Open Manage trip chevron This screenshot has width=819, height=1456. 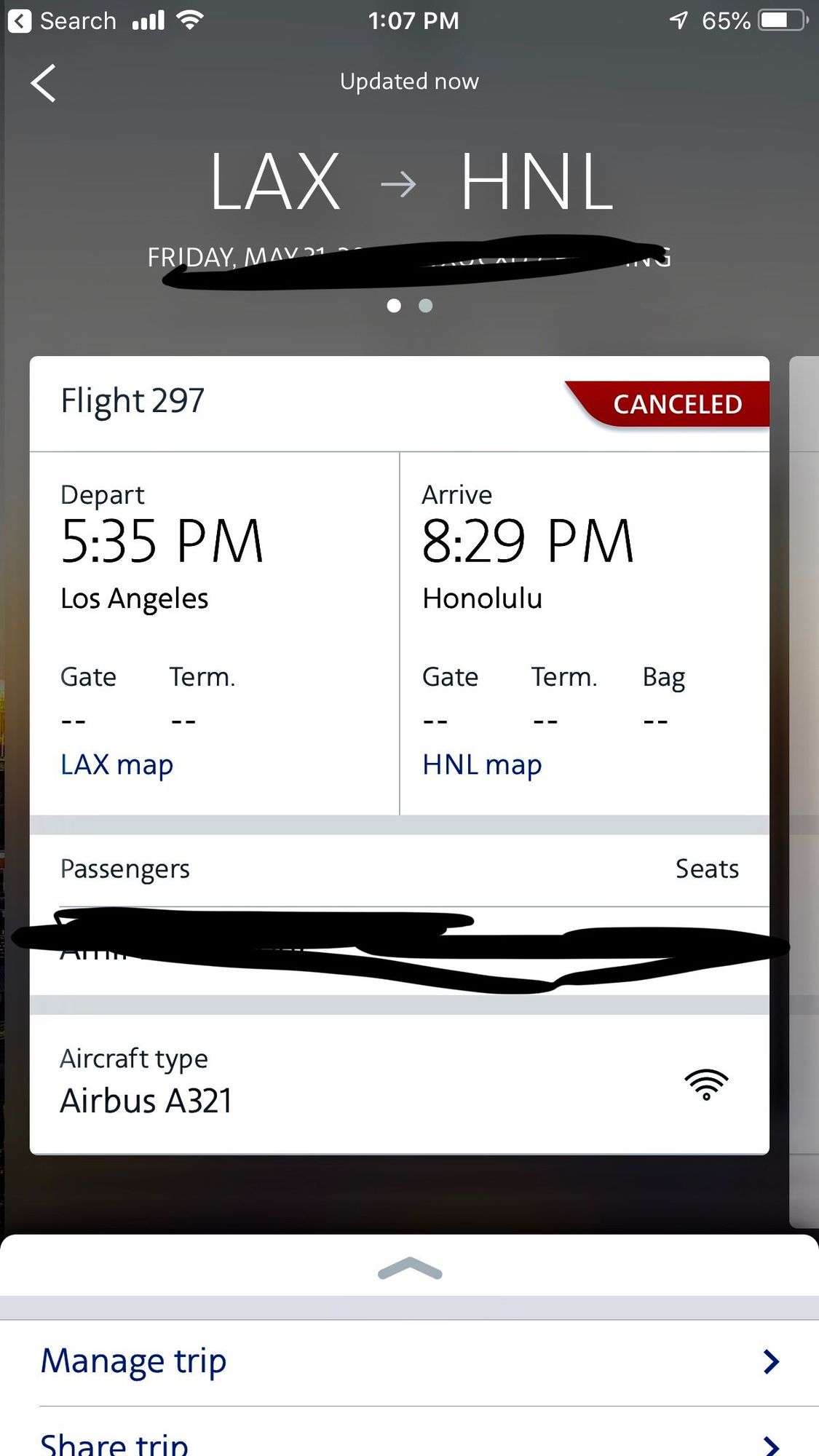(x=771, y=1361)
